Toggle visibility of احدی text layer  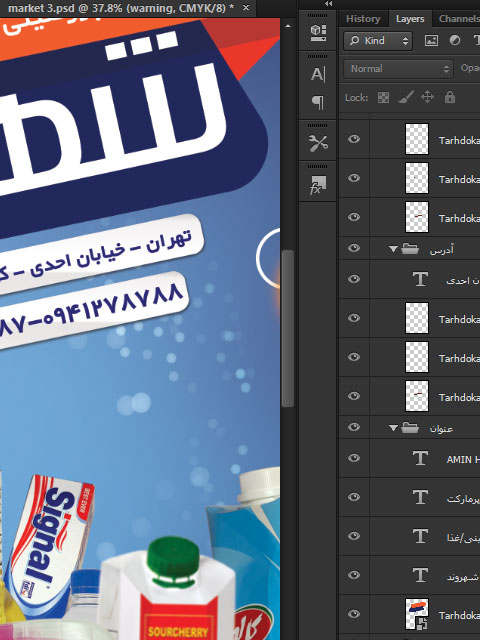click(x=354, y=279)
